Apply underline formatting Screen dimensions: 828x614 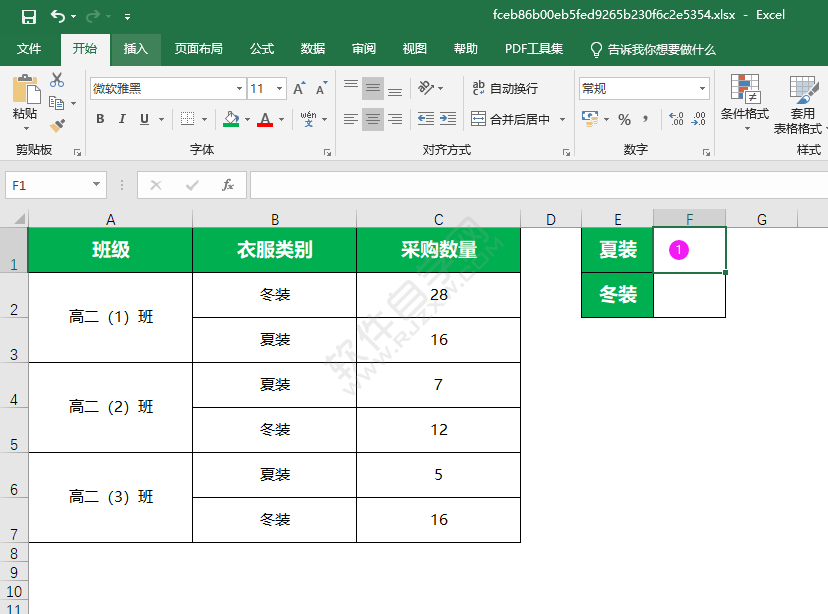[x=144, y=119]
